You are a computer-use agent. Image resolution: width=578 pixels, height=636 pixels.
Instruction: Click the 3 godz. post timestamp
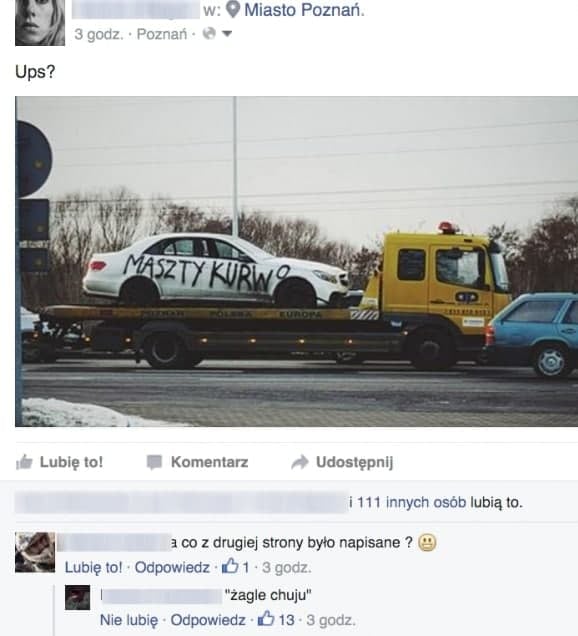click(x=99, y=34)
